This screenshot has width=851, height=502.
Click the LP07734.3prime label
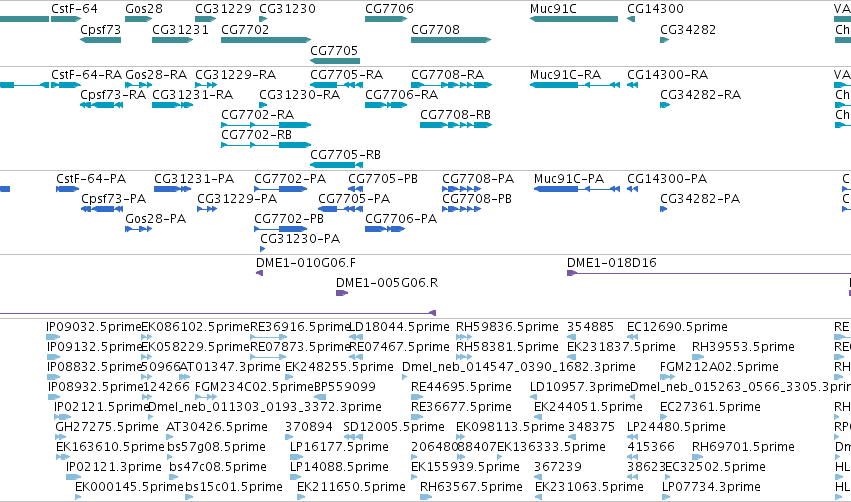711,487
